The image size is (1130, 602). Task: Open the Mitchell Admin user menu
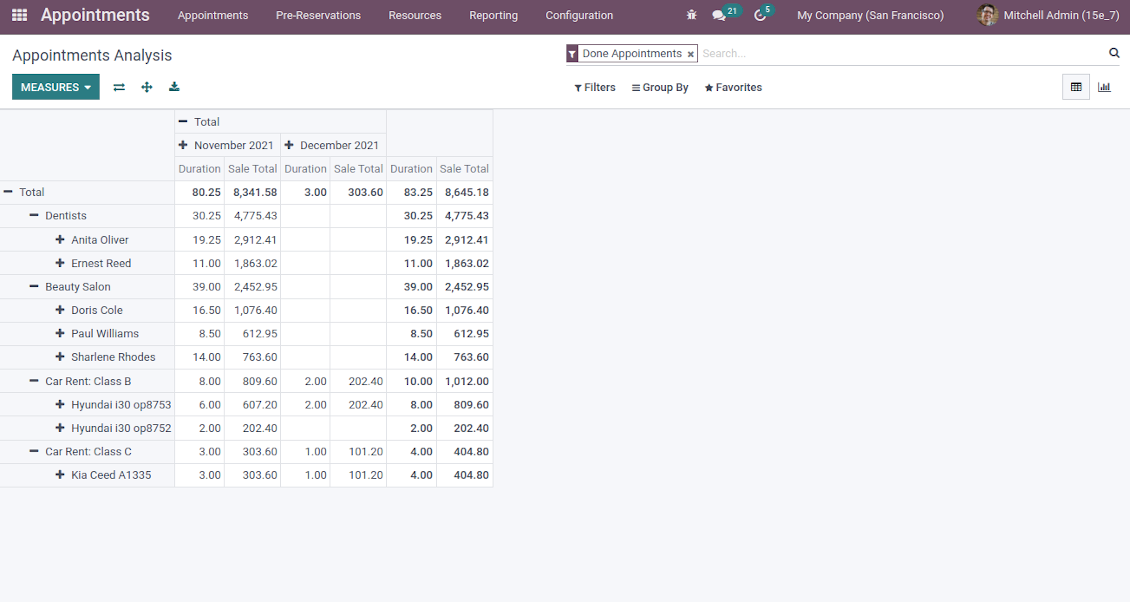point(1049,15)
